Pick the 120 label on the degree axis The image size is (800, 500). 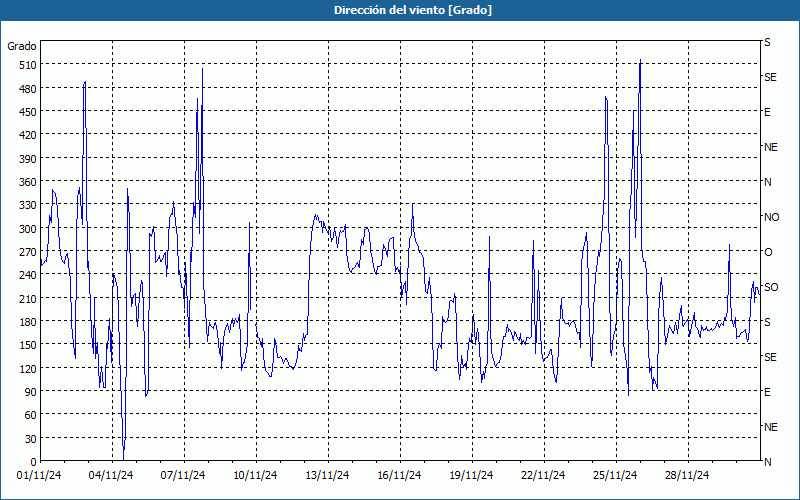(28, 368)
